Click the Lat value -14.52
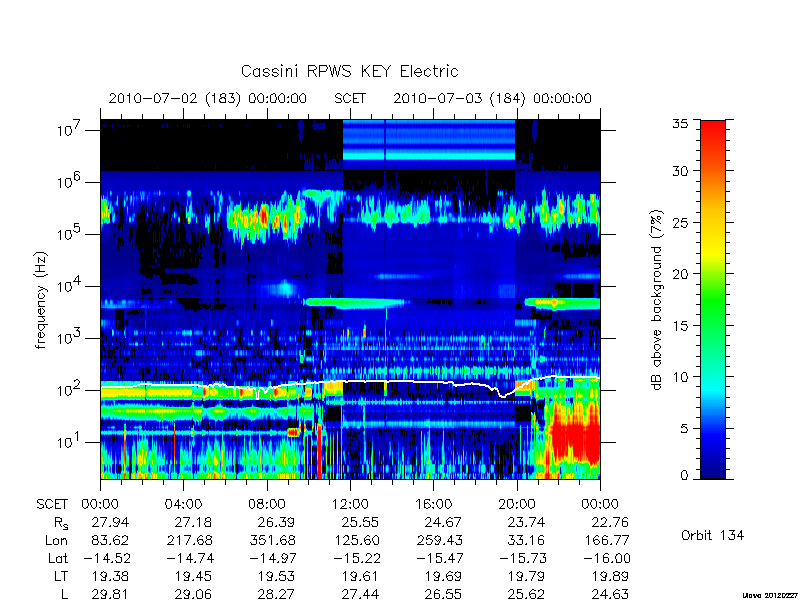 (x=107, y=558)
